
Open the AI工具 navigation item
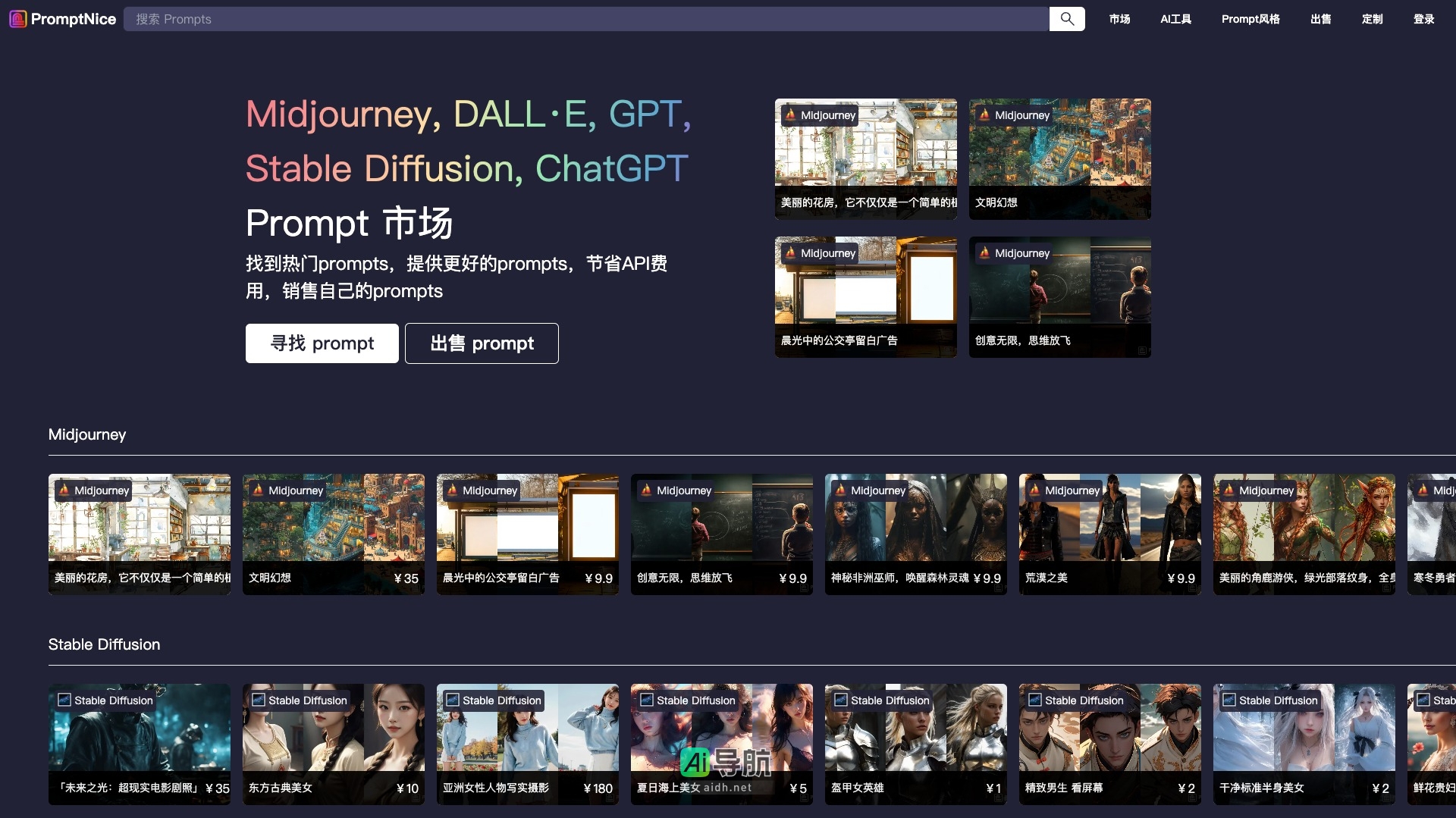click(x=1175, y=19)
